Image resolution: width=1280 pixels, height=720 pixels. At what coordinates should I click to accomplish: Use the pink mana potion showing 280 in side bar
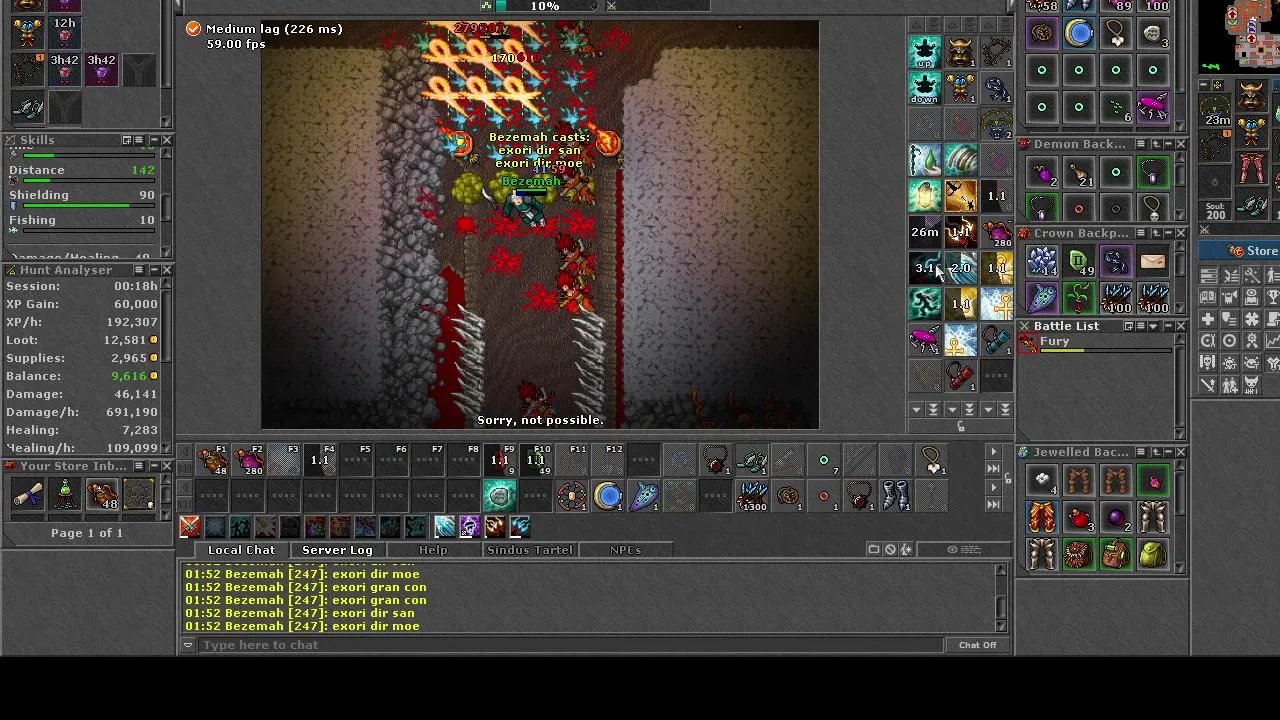[x=997, y=233]
